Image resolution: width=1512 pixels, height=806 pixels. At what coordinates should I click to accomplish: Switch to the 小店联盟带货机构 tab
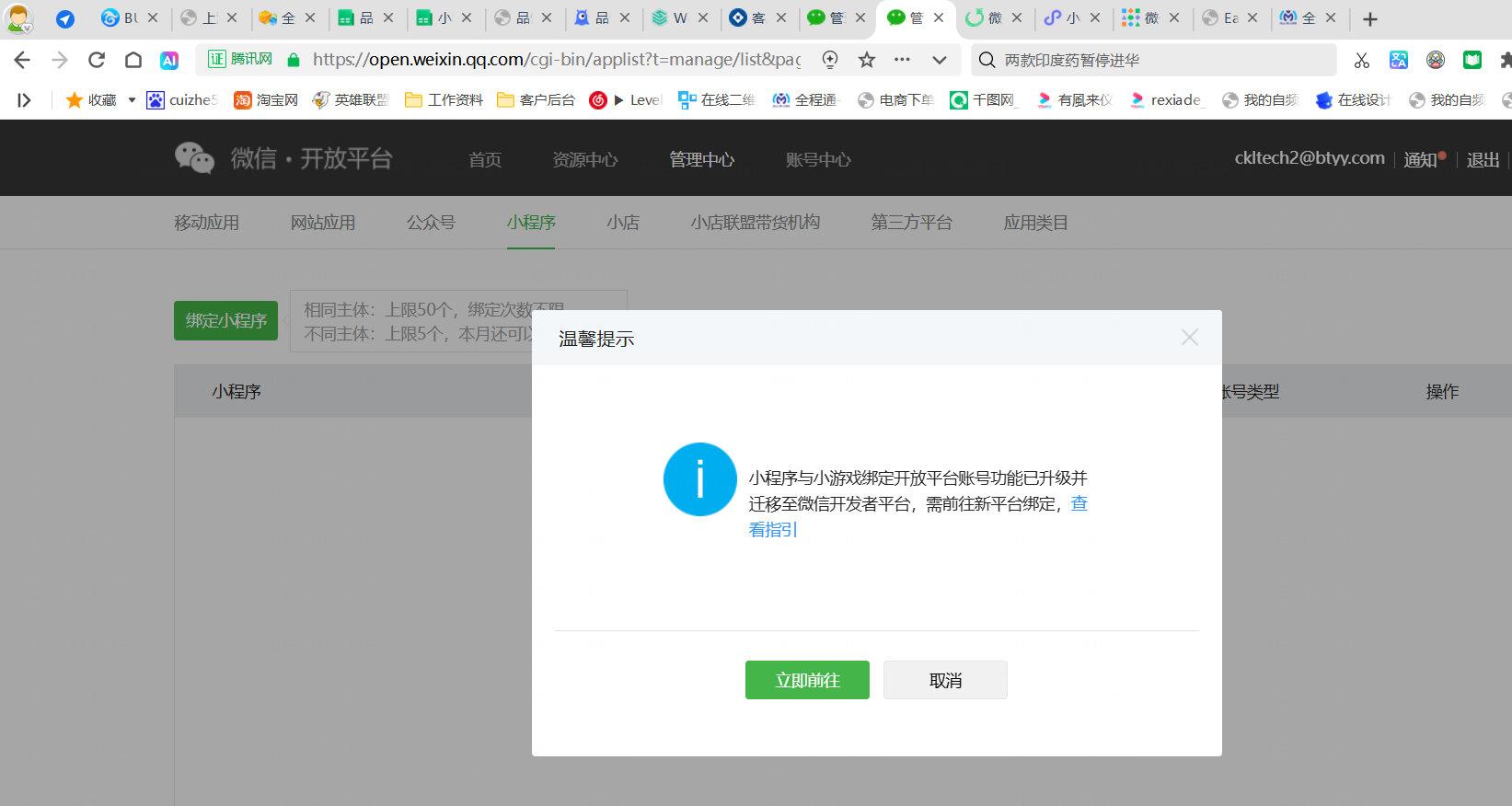point(756,223)
